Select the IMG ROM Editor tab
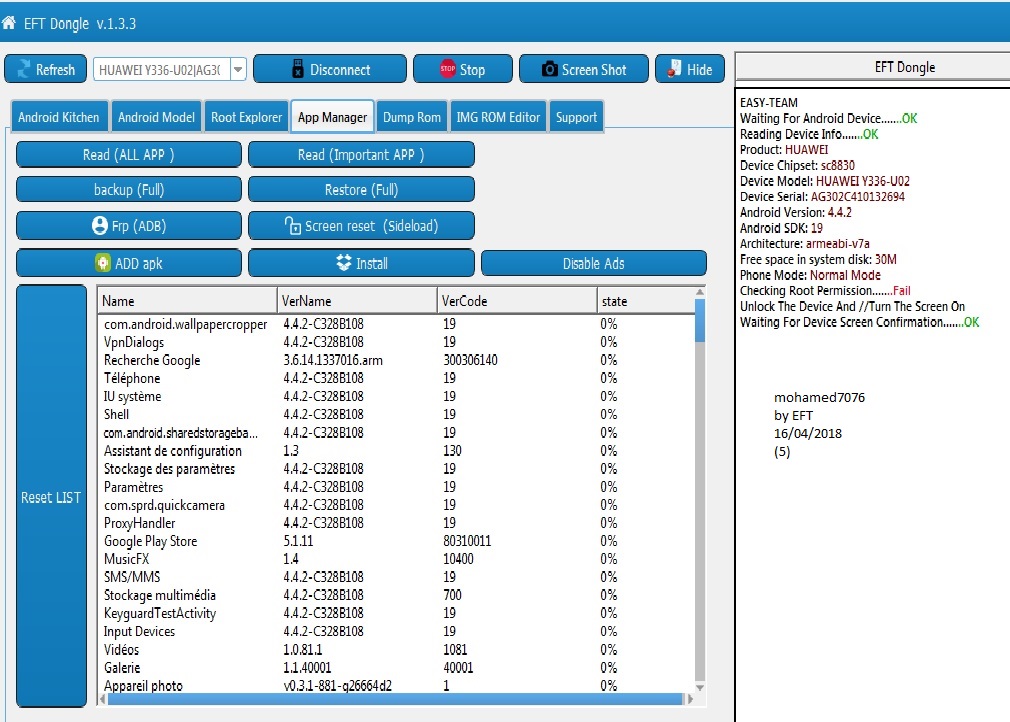Viewport: 1010px width, 722px height. click(x=498, y=117)
